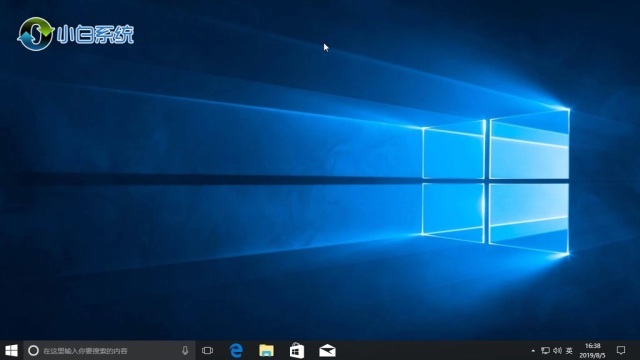The height and width of the screenshot is (360, 640).
Task: Open the Windows Start menu
Action: (11, 350)
